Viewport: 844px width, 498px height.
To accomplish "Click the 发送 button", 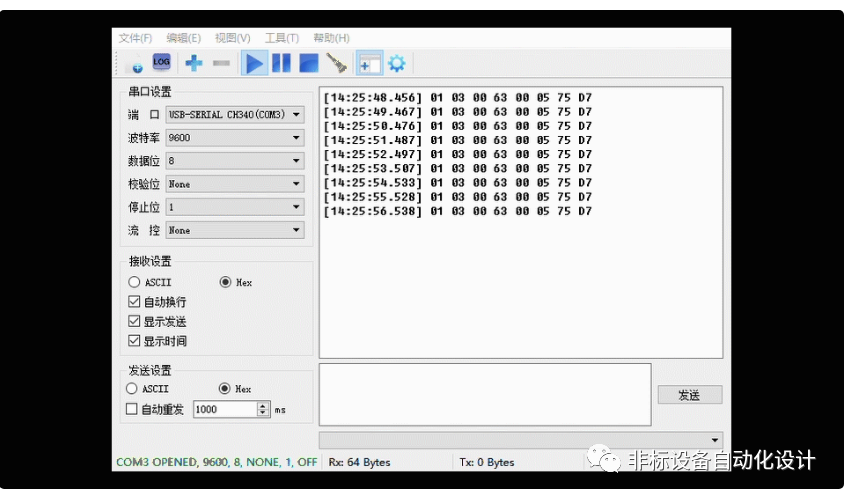I will point(690,395).
